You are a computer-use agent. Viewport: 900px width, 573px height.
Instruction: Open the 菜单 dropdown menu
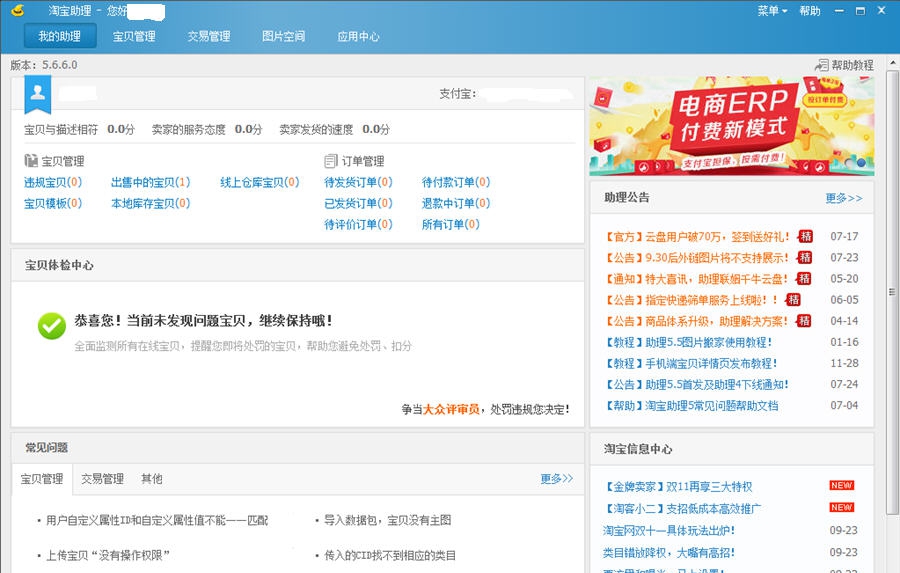coord(772,11)
